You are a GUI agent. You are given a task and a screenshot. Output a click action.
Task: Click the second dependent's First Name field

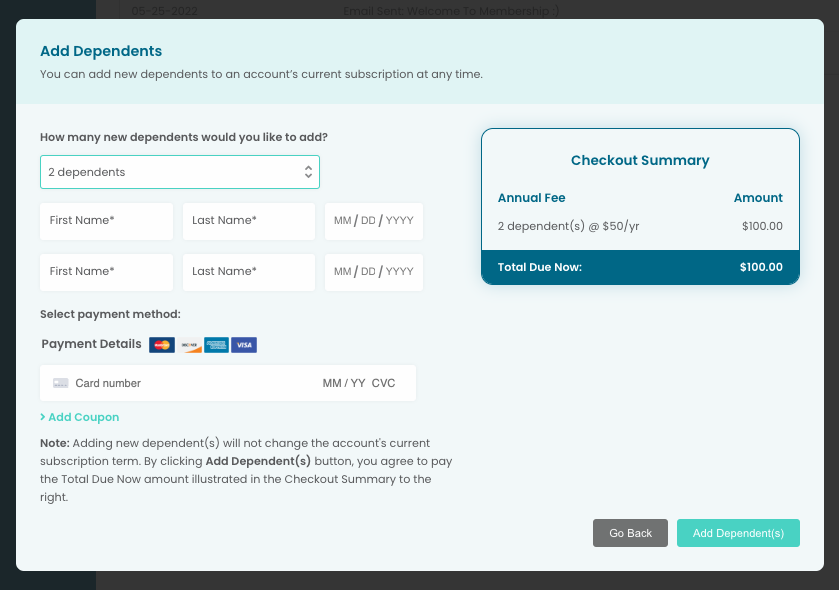pos(106,271)
